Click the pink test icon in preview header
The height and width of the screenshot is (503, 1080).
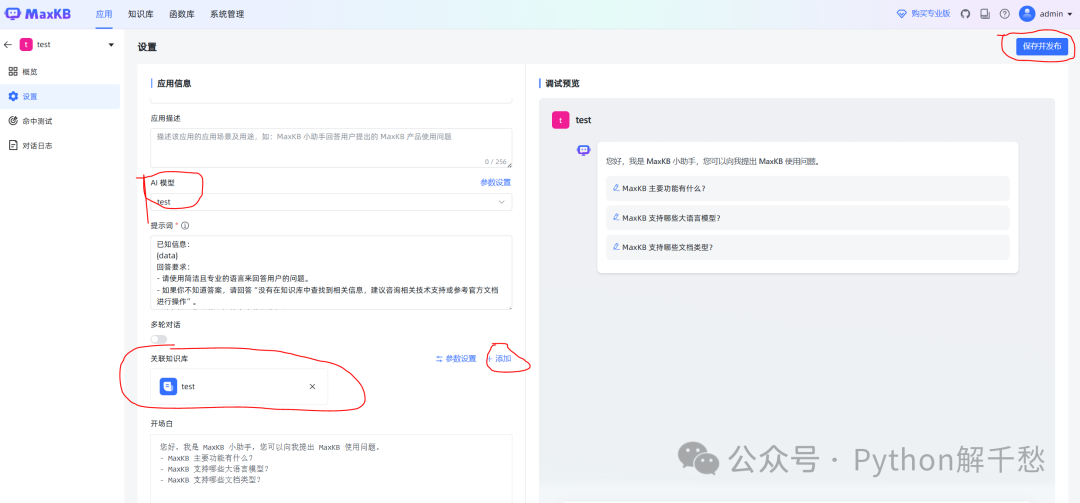[561, 120]
